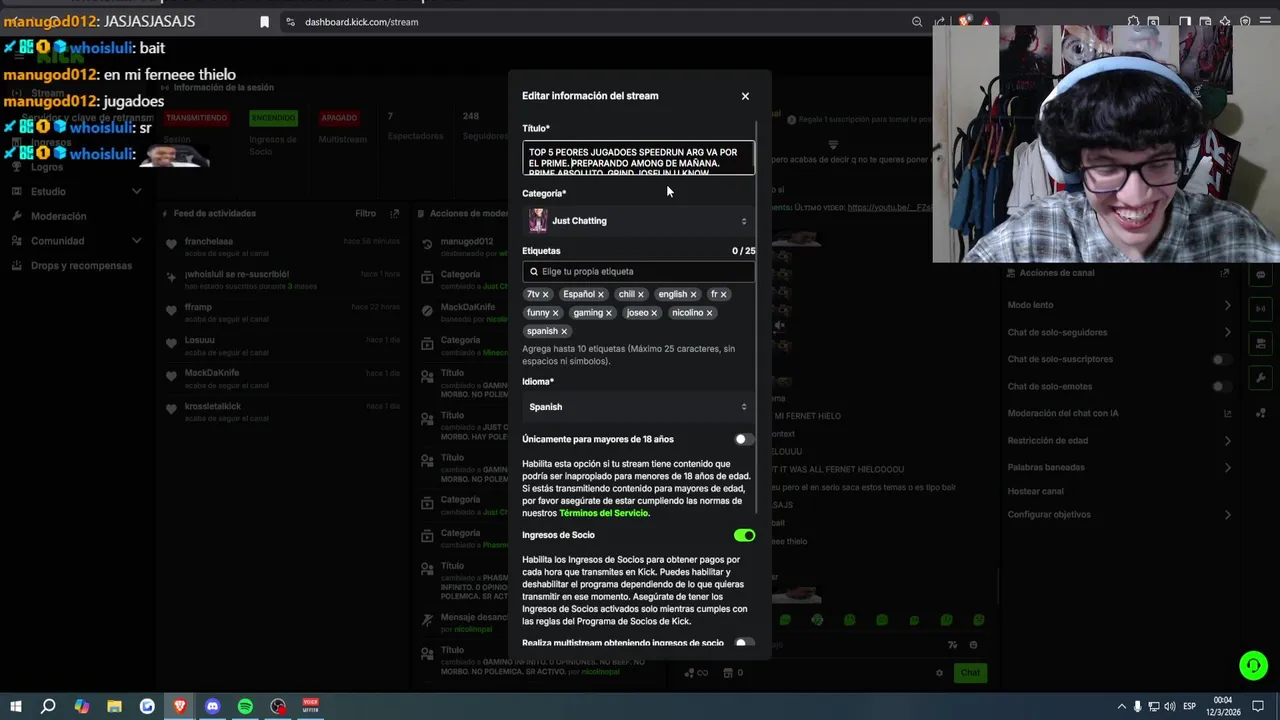Toggle Chat de solo-suscriptores switch
This screenshot has width=1280, height=720.
1221,359
